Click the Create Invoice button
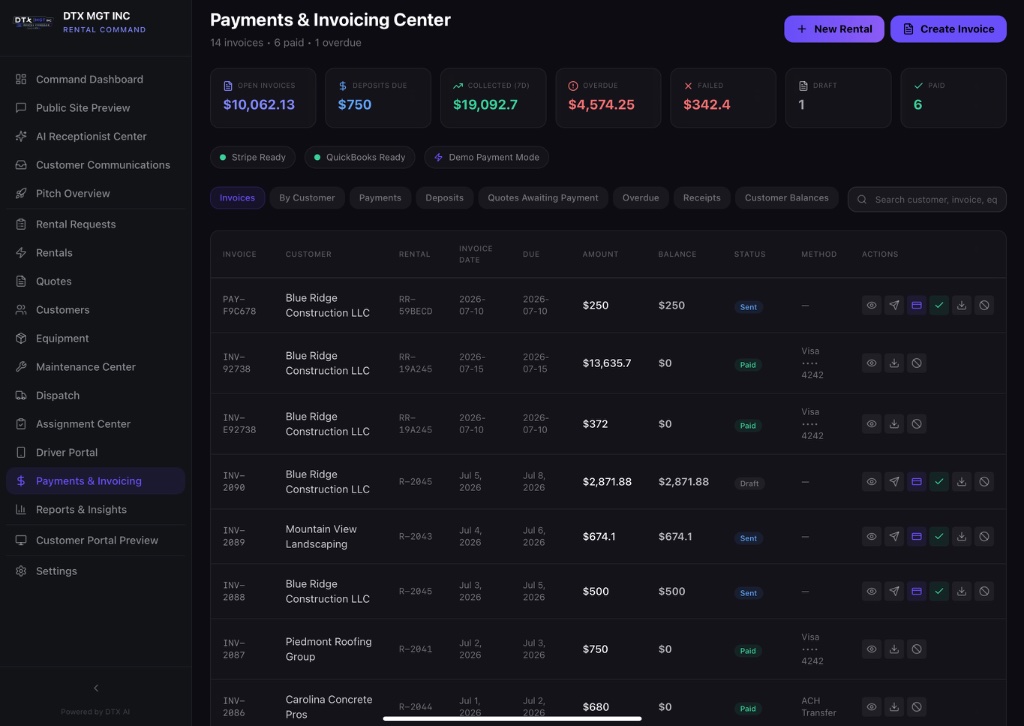This screenshot has width=1024, height=726. 948,29
